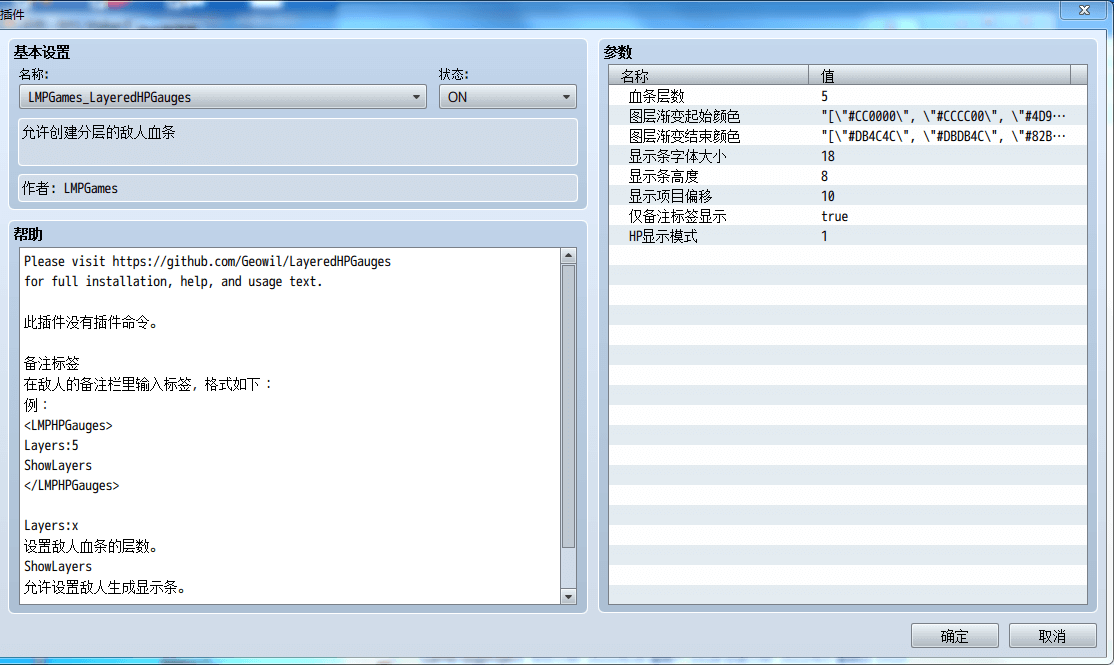The width and height of the screenshot is (1114, 665).
Task: Click the 确定 button
Action: click(954, 636)
